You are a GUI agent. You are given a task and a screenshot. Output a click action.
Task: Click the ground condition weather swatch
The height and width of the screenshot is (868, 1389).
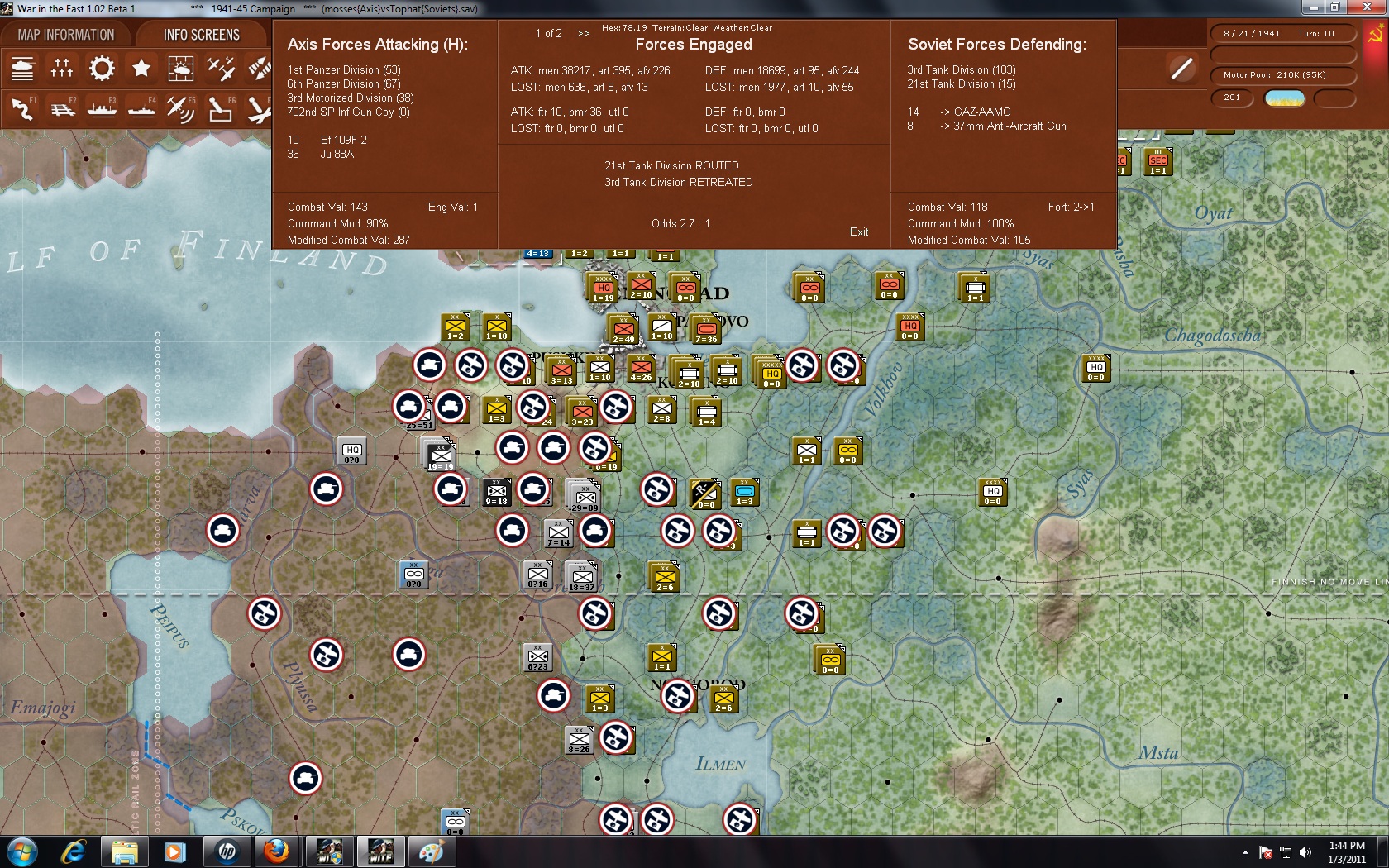click(1285, 98)
